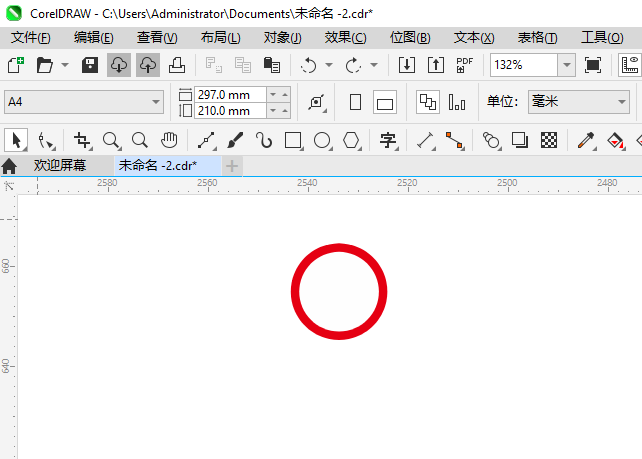Click the Paste clipboard icon
The width and height of the screenshot is (642, 459).
coord(271,65)
